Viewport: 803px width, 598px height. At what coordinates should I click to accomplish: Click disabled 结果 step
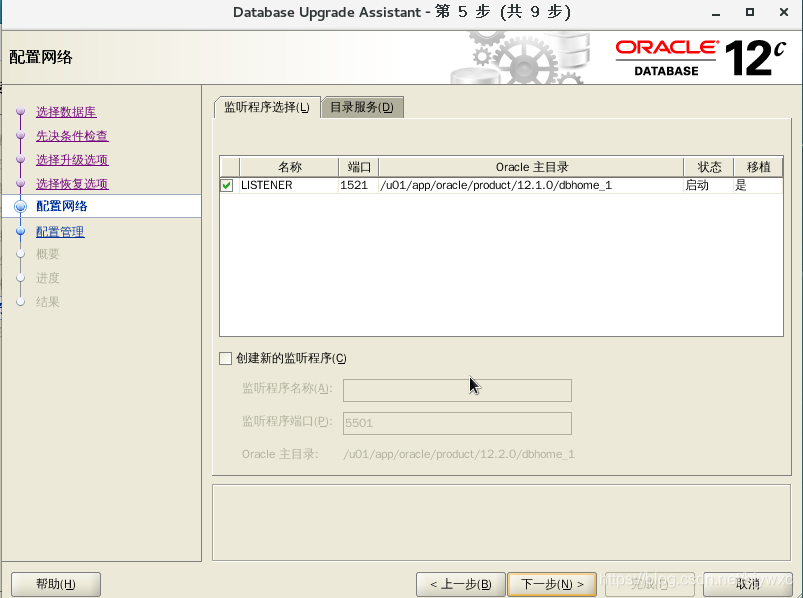click(48, 302)
